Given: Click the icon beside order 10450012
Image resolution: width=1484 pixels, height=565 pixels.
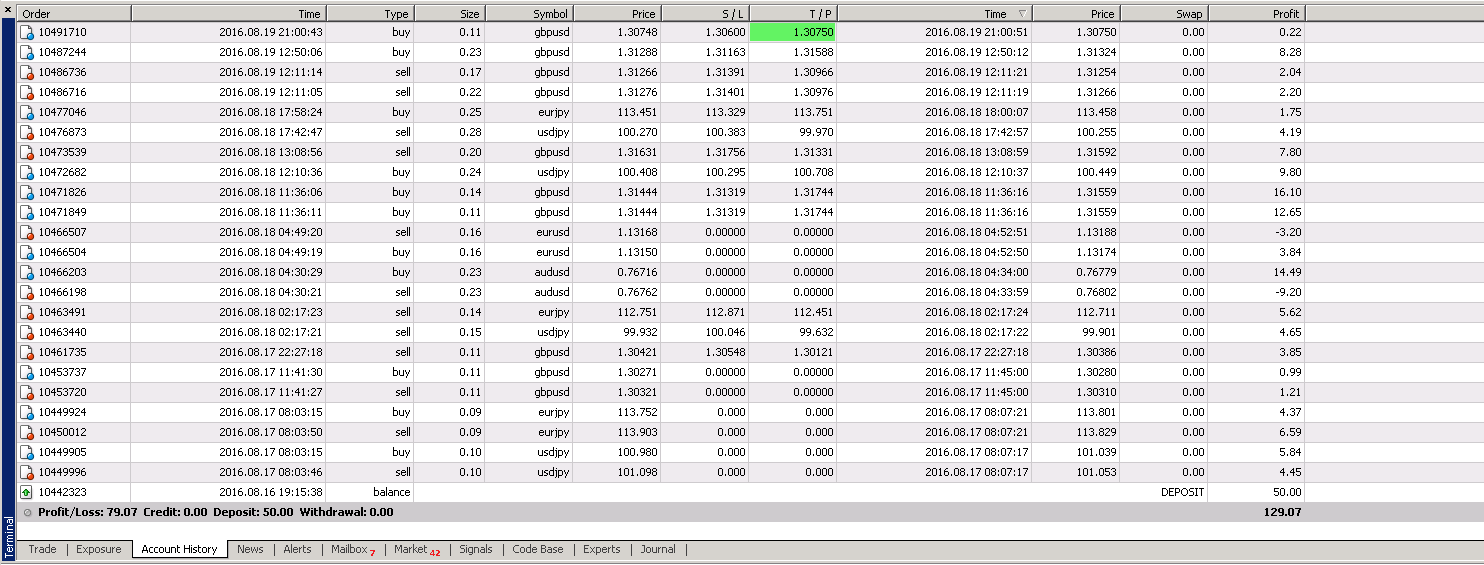Looking at the screenshot, I should (27, 432).
